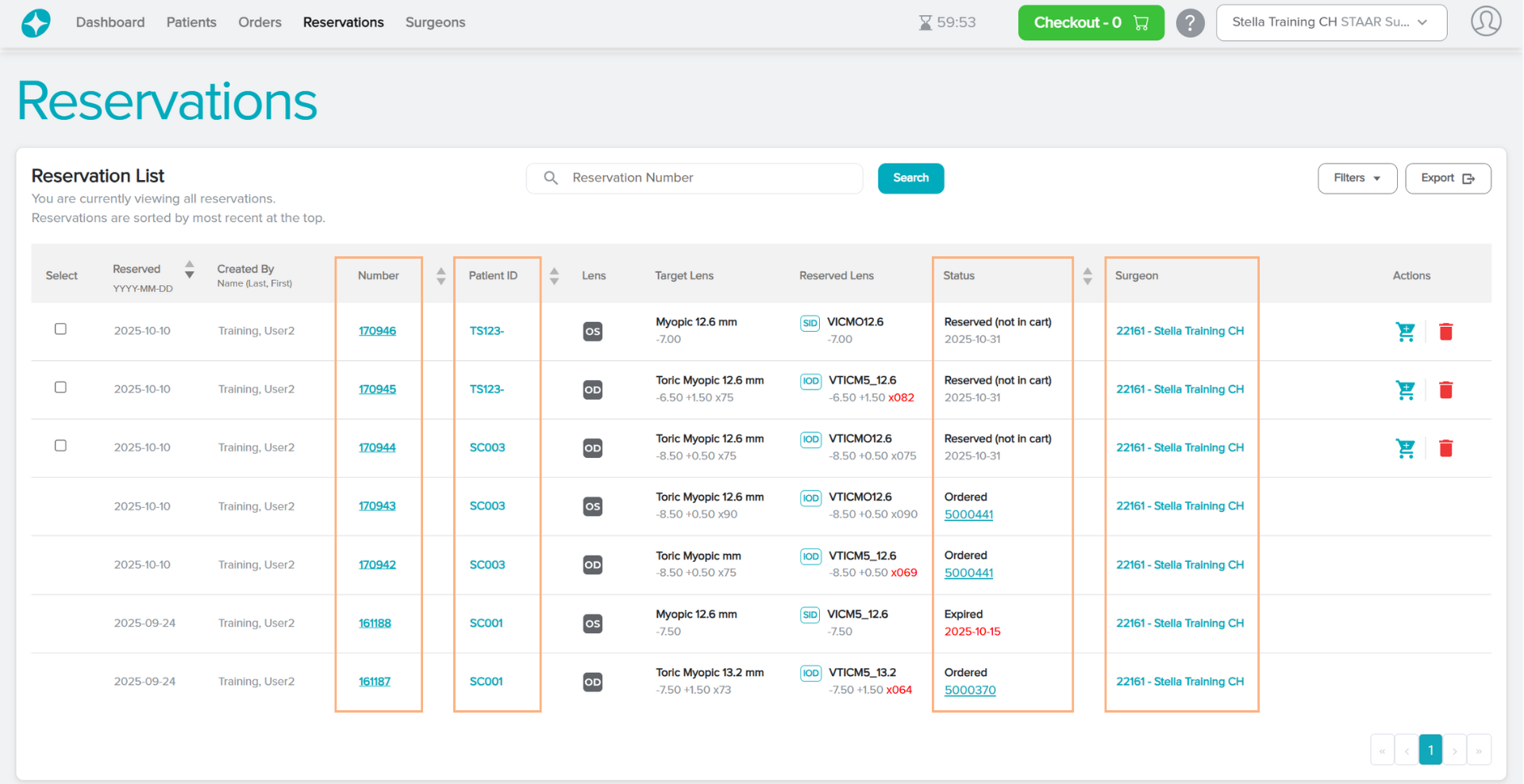Open the Filters dropdown
Image resolution: width=1524 pixels, height=784 pixels.
(x=1357, y=179)
